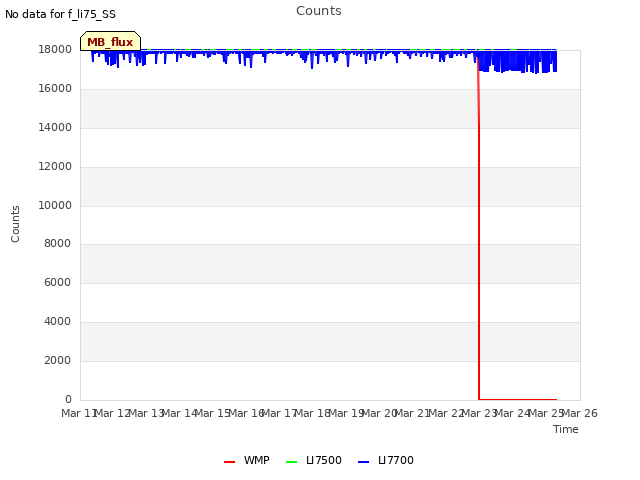Click the 4000 y-axis tick label
This screenshot has height=480, width=640.
tap(57, 322)
